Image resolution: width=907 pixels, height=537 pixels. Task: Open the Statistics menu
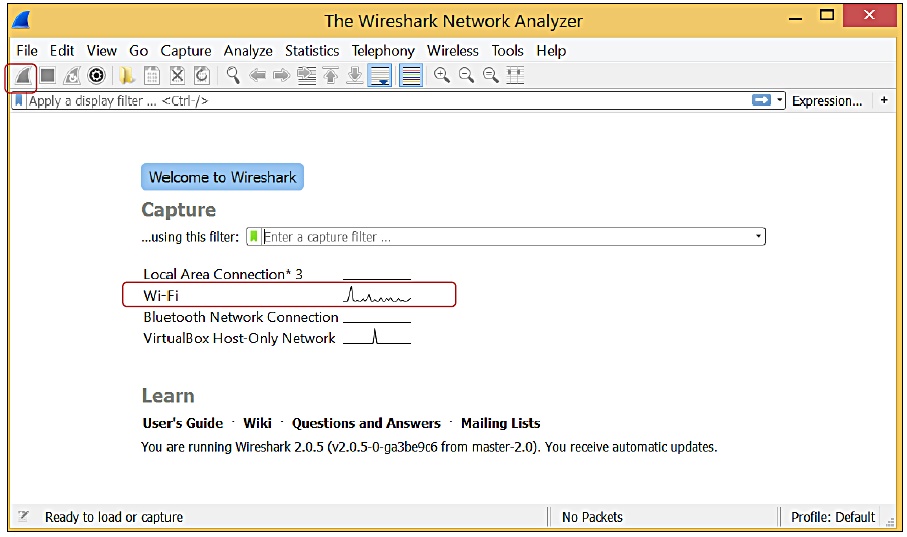click(312, 50)
